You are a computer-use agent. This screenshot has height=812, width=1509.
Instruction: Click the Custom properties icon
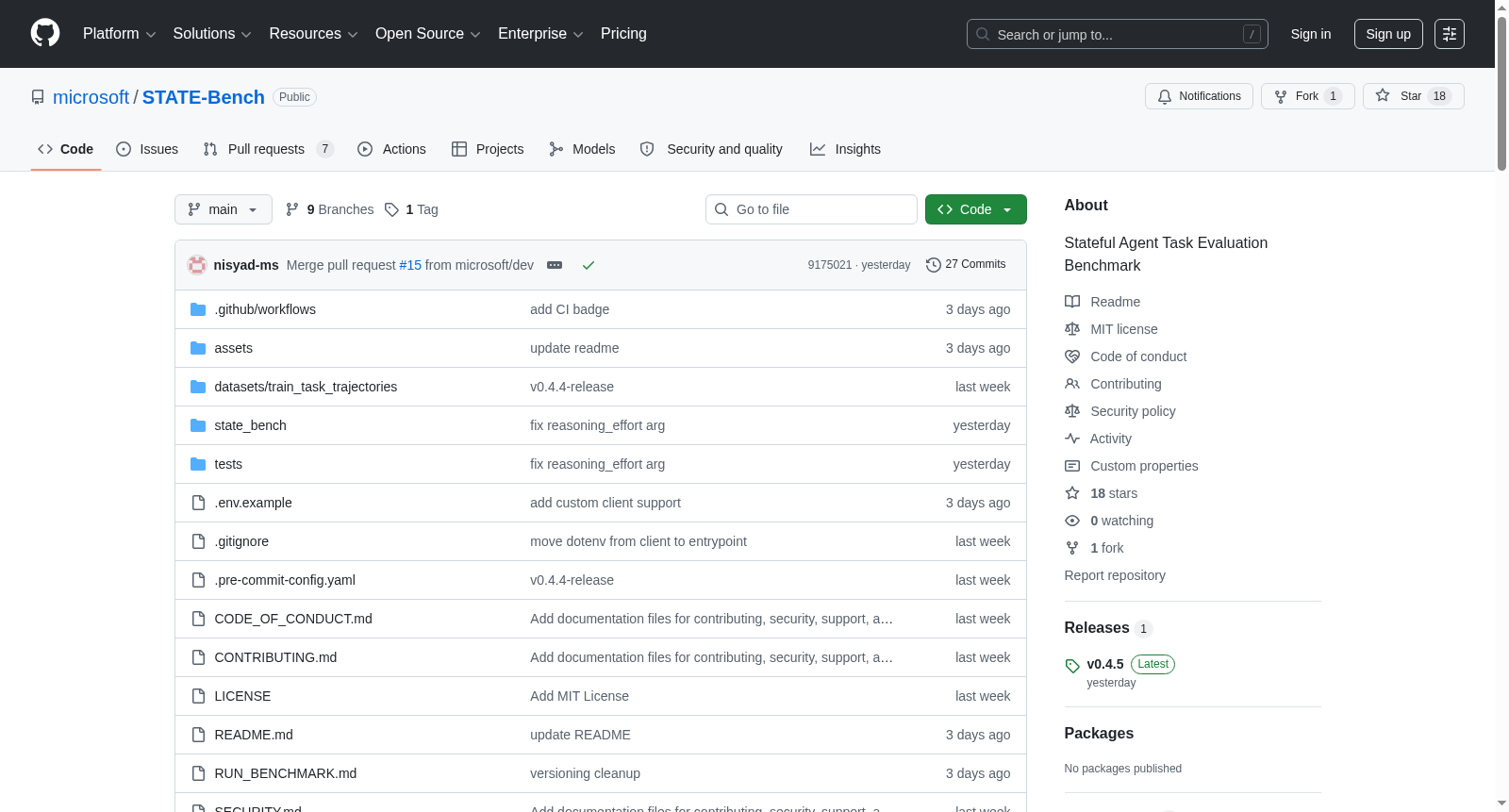[x=1072, y=466]
